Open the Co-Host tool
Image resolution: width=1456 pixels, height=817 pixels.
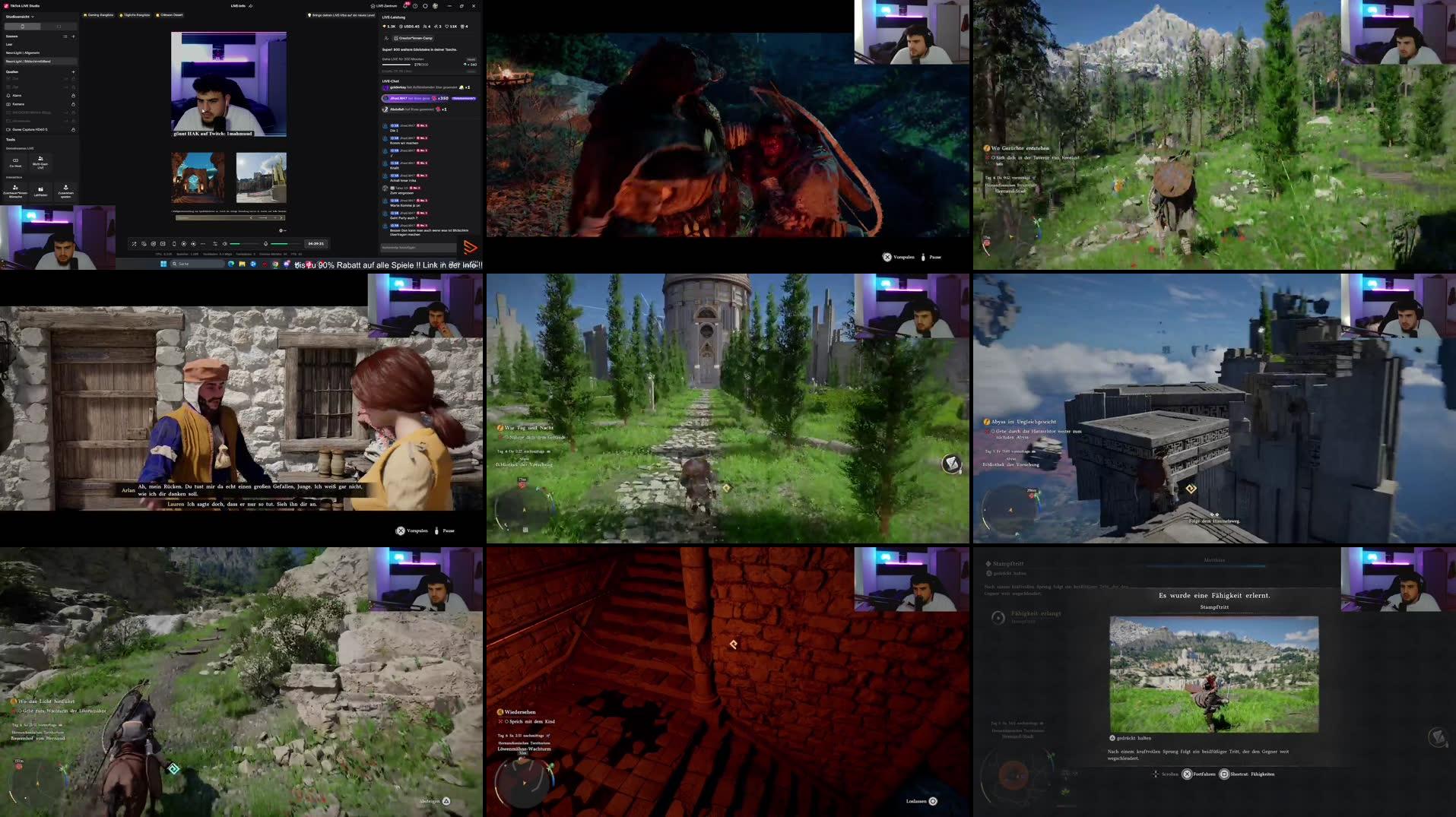pos(15,162)
